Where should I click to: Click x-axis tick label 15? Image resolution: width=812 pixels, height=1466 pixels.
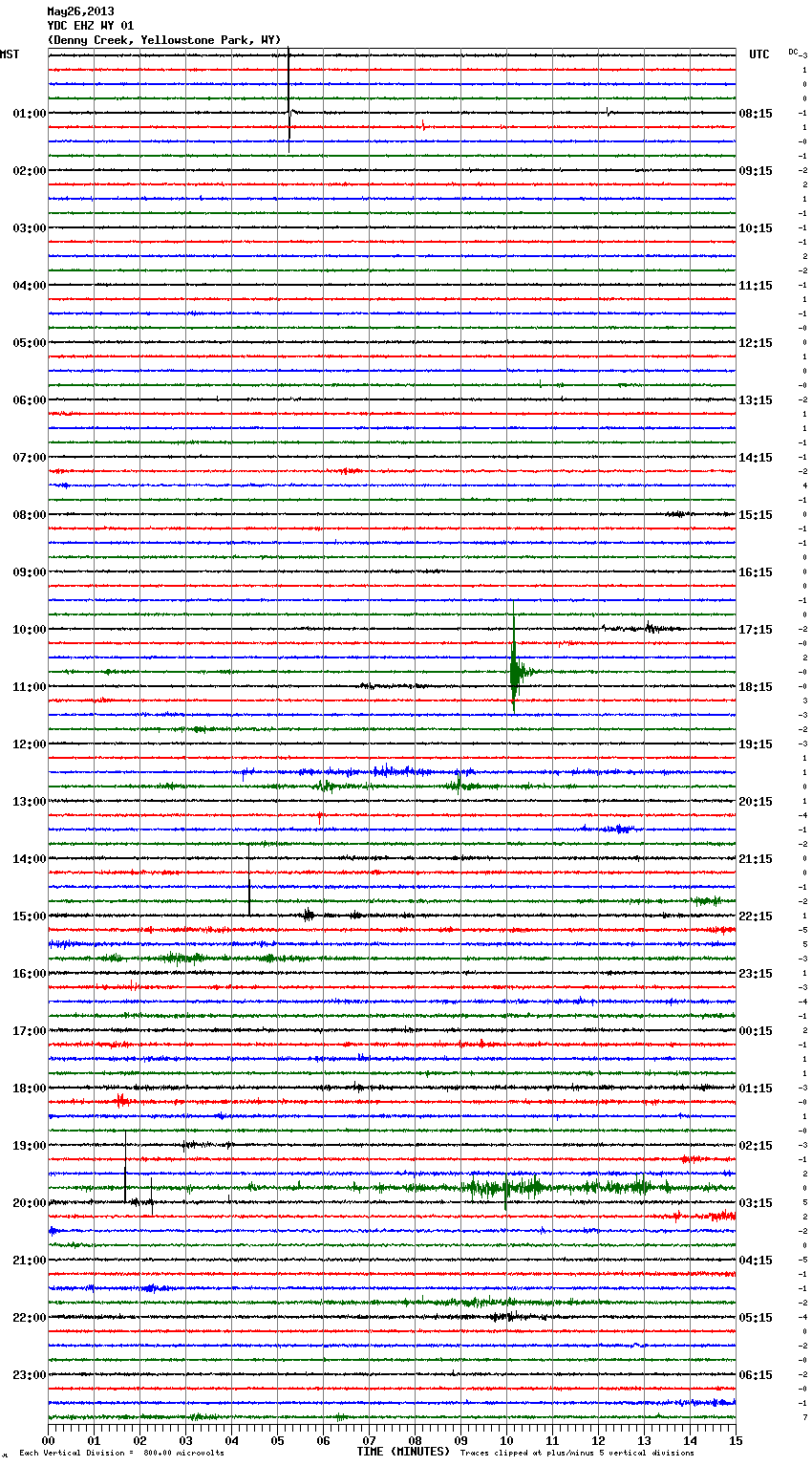click(x=736, y=1441)
